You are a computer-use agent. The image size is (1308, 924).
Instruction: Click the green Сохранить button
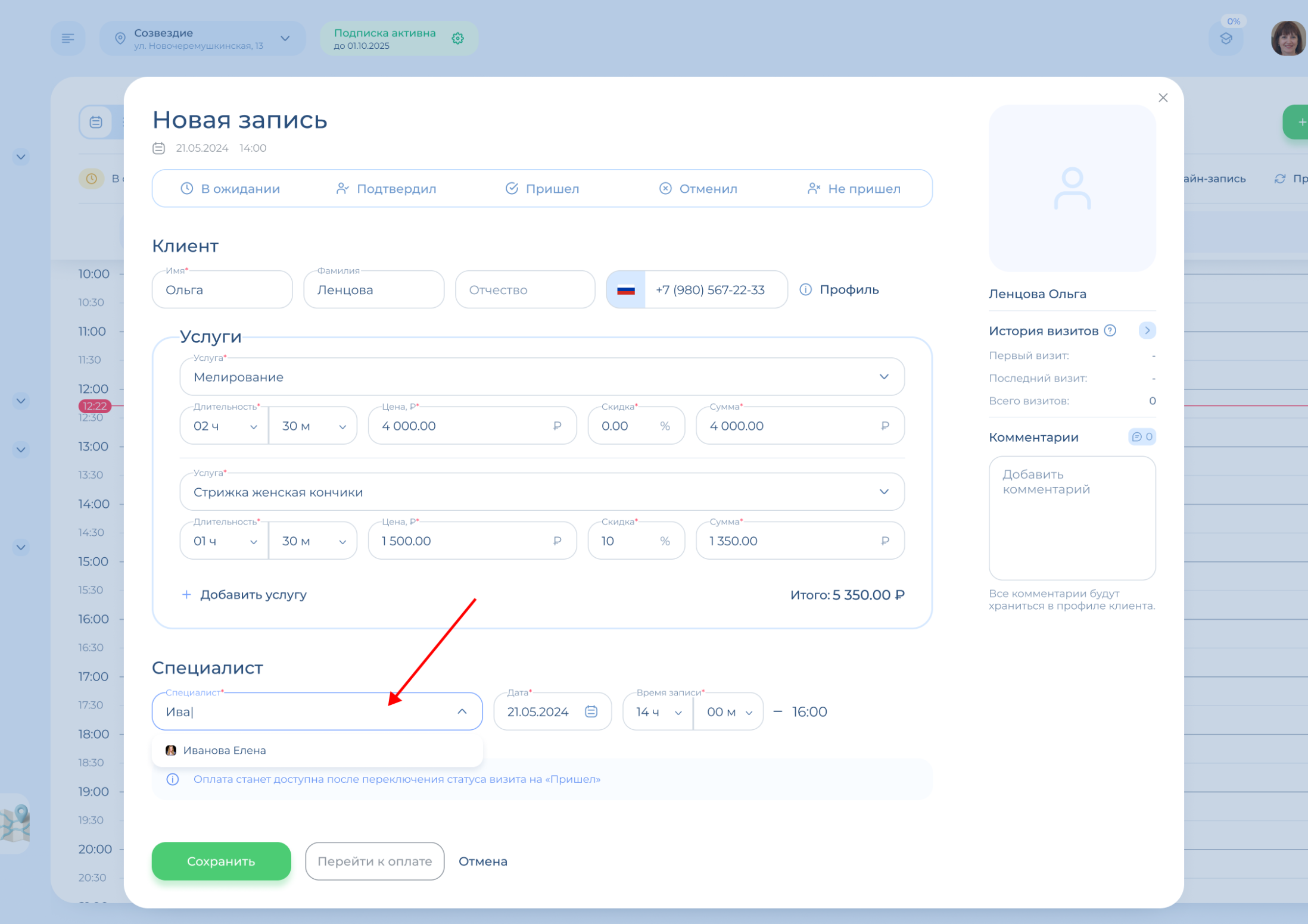[221, 861]
